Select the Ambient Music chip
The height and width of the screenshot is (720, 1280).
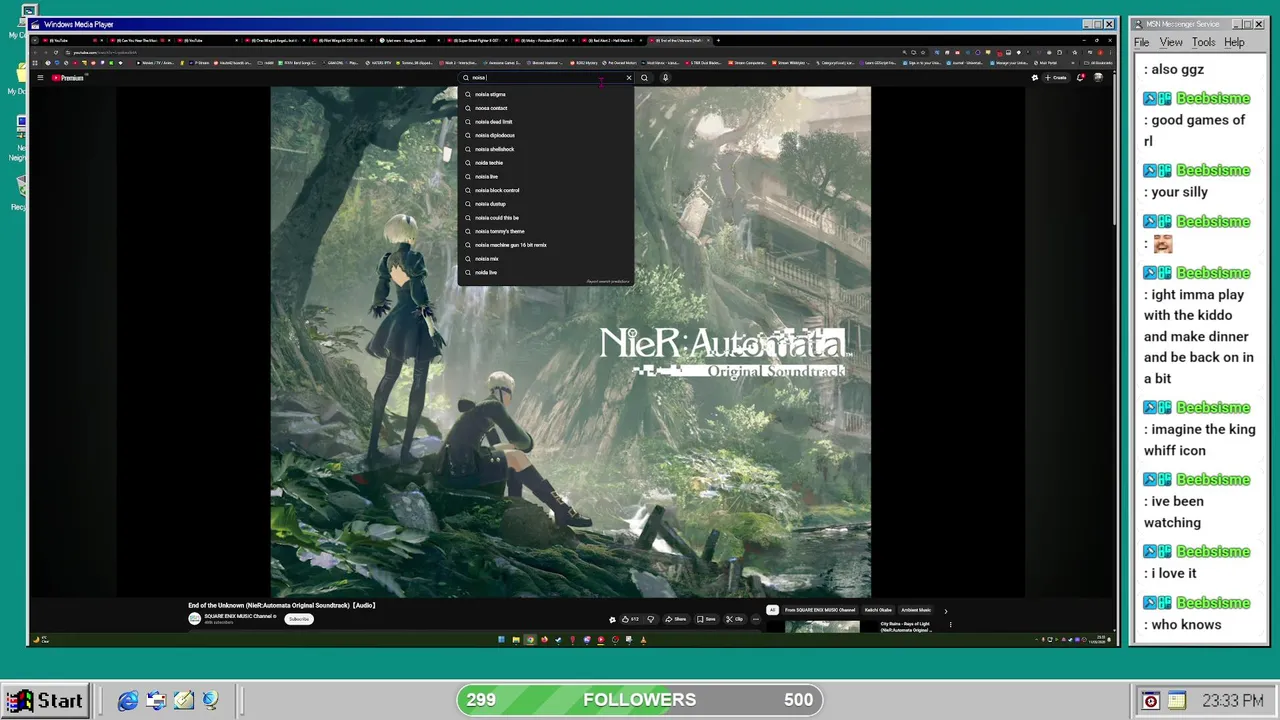click(916, 610)
